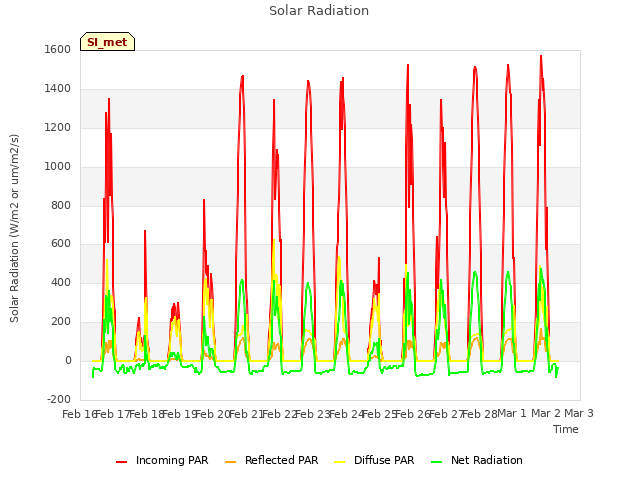This screenshot has width=640, height=480.
Task: Click the green Net Radiation legend swatch
Action: (437, 462)
